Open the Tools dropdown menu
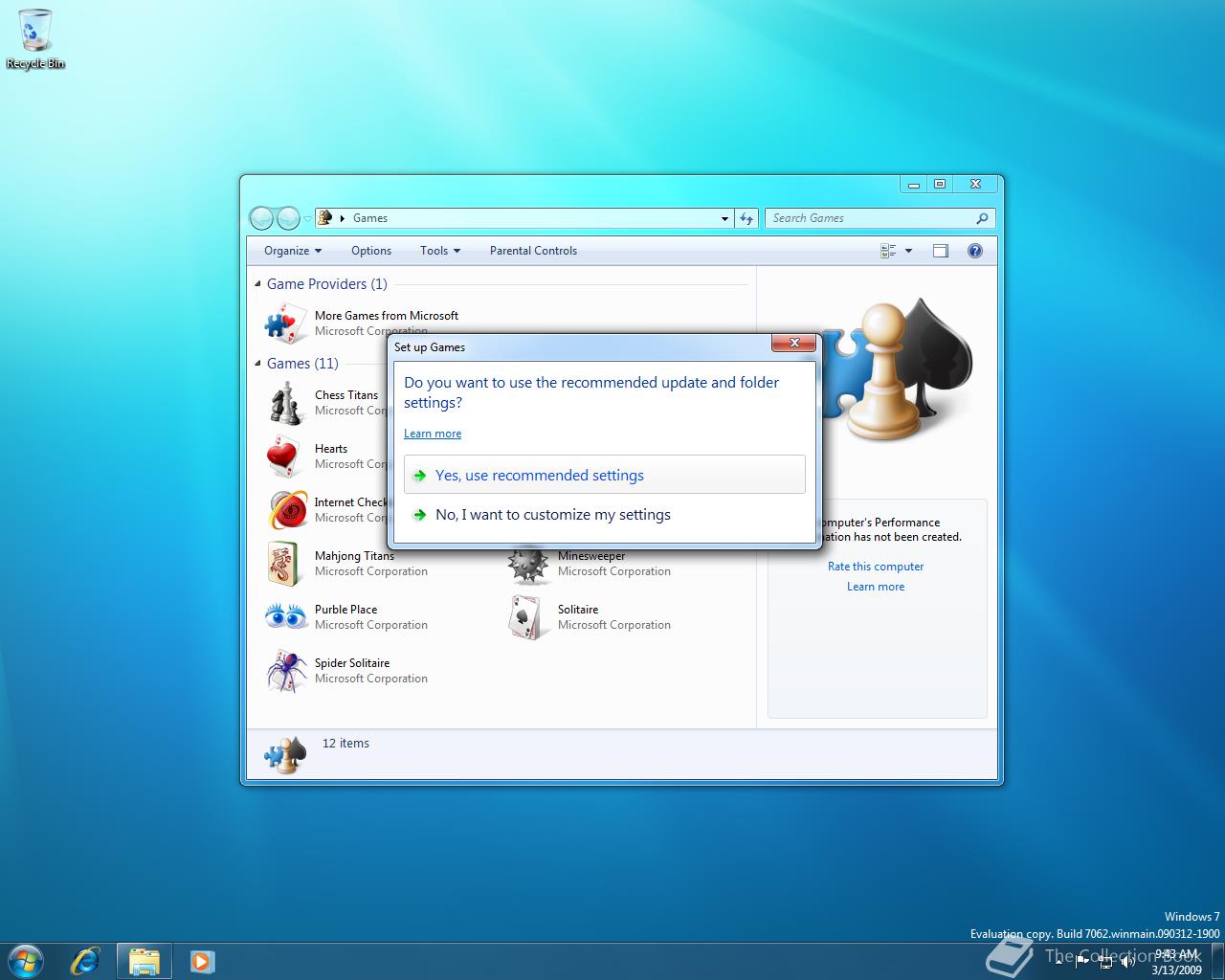Viewport: 1225px width, 980px height. tap(440, 251)
